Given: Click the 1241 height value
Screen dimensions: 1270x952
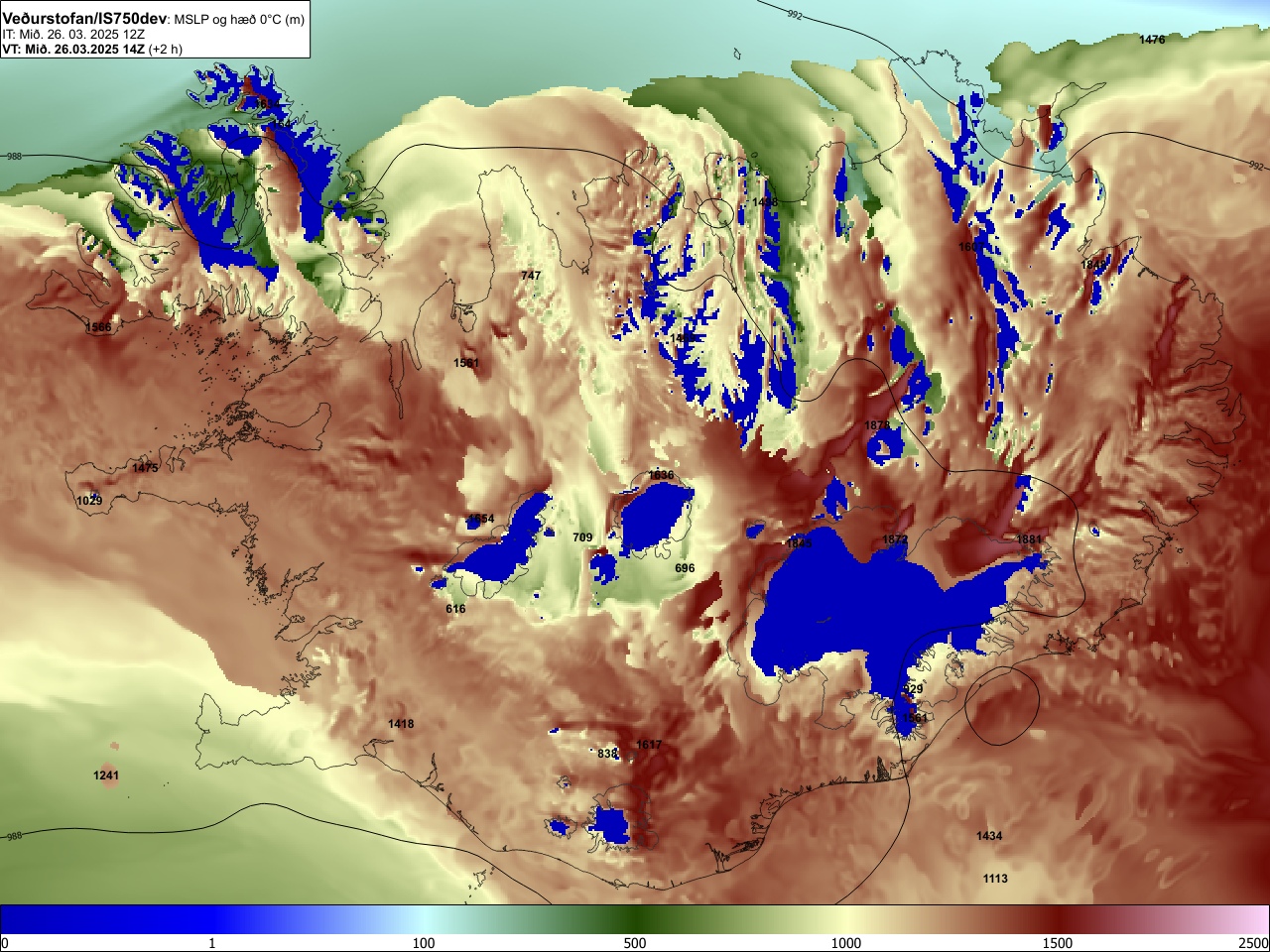Looking at the screenshot, I should (x=106, y=775).
